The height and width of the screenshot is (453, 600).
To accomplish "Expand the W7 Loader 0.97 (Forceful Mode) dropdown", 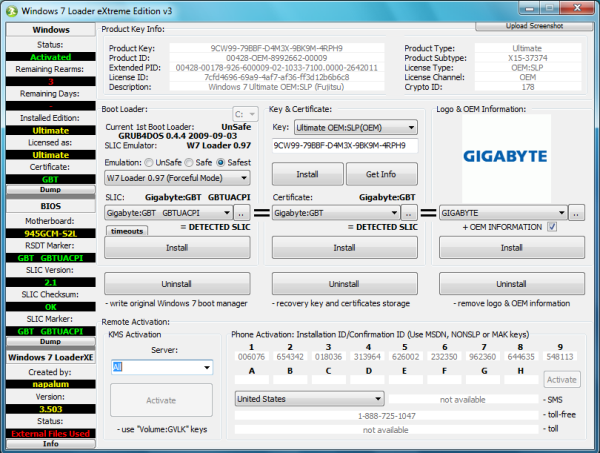I will click(177, 178).
